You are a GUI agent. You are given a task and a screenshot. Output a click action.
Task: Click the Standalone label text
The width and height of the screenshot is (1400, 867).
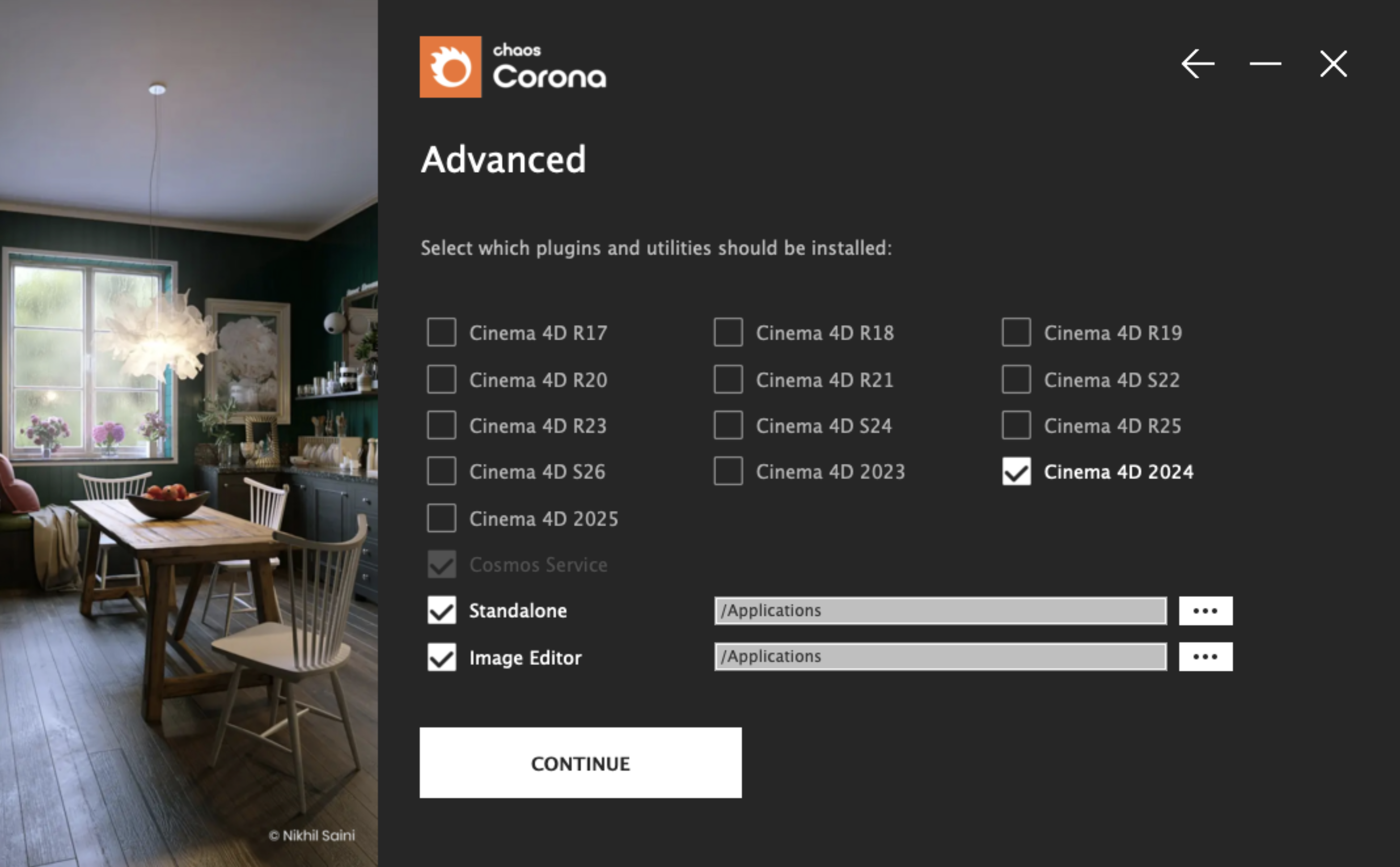point(518,610)
